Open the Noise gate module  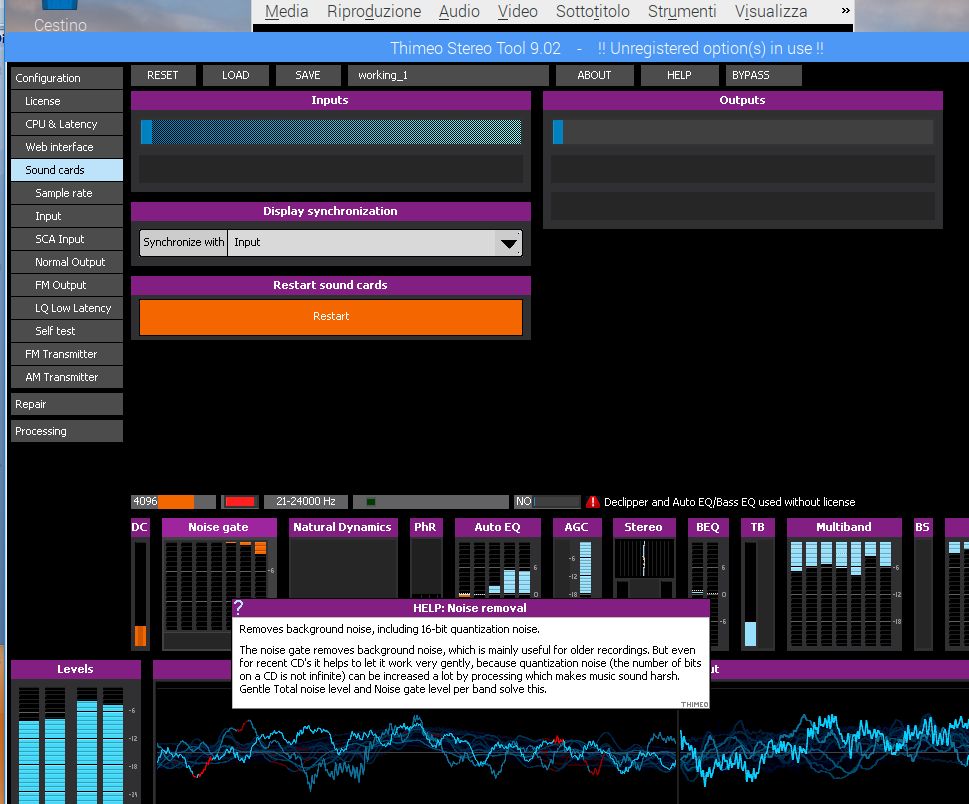219,527
